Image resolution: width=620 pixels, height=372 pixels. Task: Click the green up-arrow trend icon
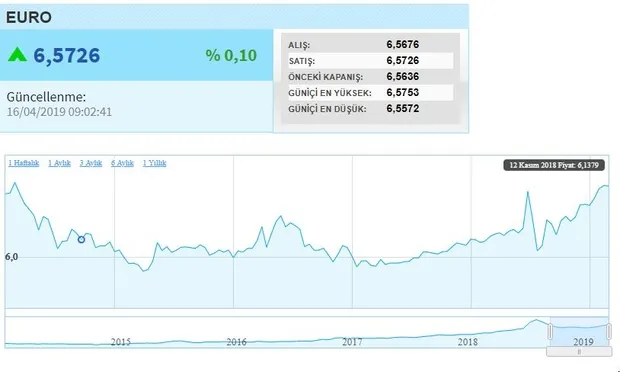[17, 55]
